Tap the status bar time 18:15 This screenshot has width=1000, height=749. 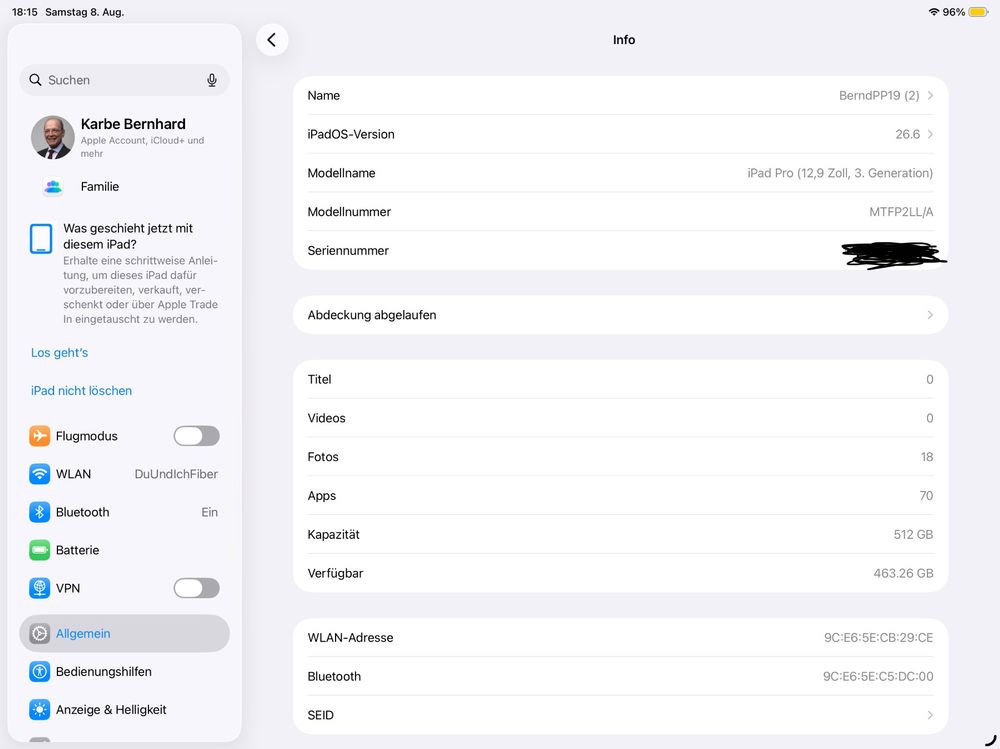pyautogui.click(x=25, y=12)
